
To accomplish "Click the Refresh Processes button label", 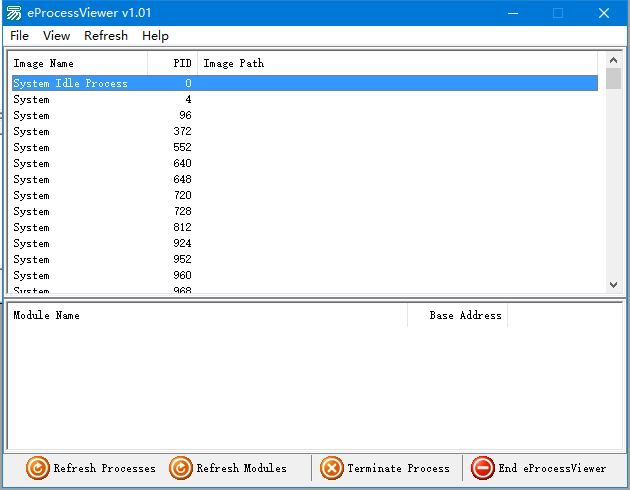I will click(104, 468).
